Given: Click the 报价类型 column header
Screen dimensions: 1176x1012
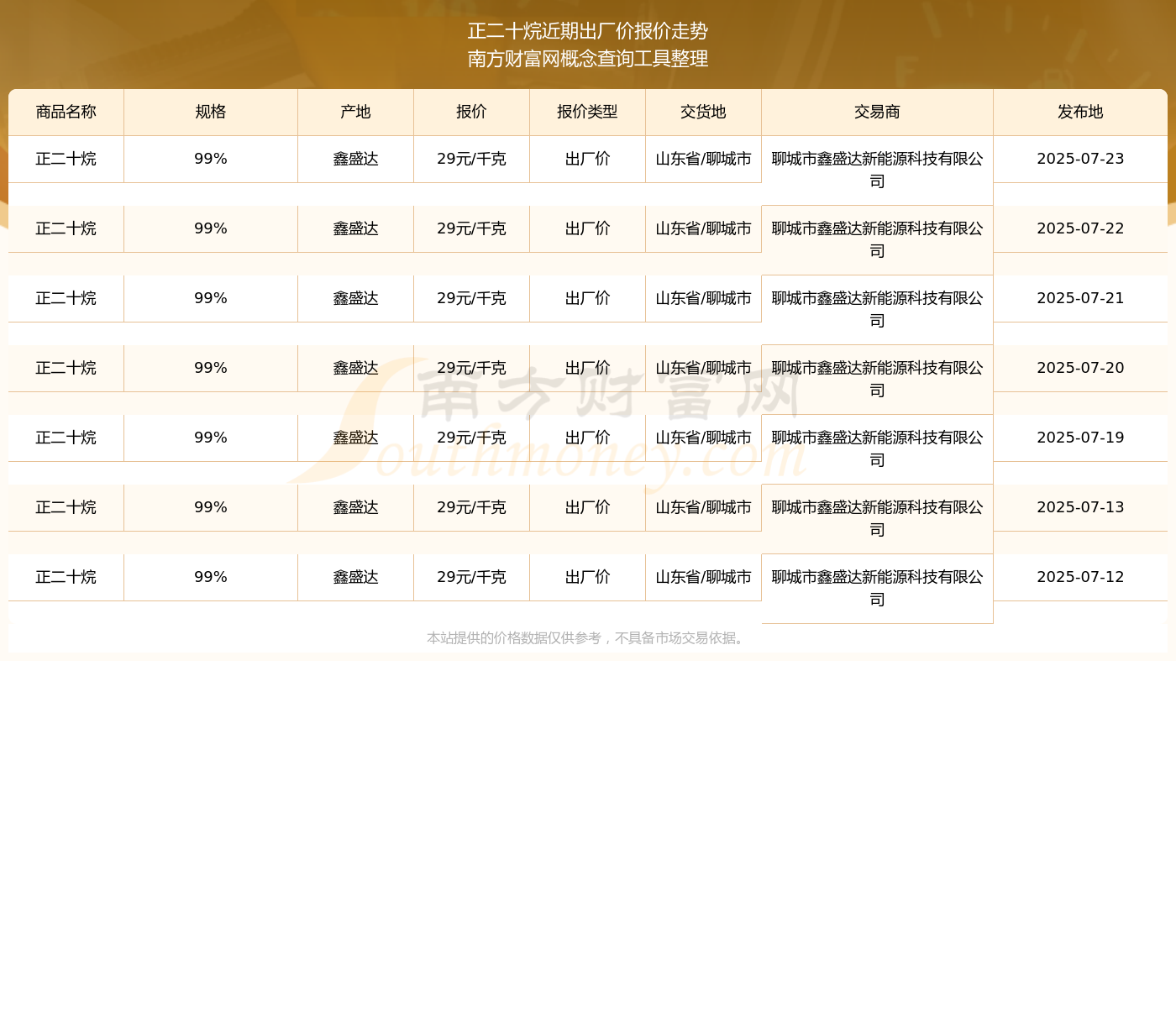Looking at the screenshot, I should click(588, 113).
